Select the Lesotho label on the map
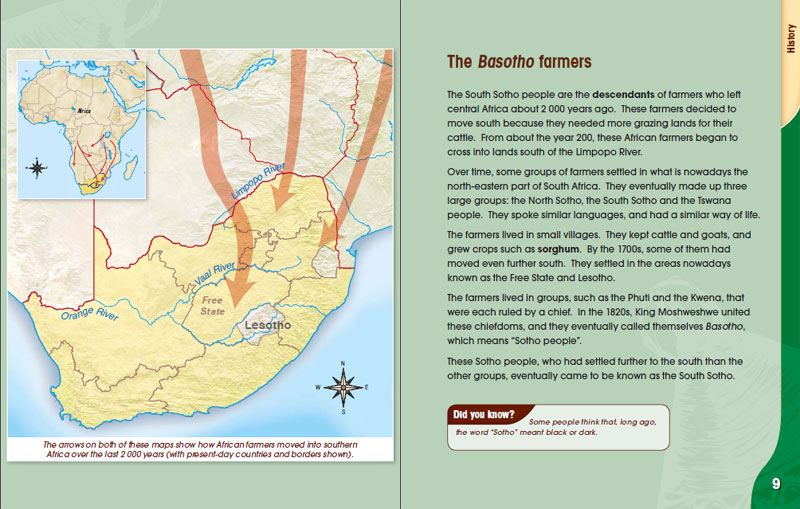The width and height of the screenshot is (800, 509). (x=267, y=327)
